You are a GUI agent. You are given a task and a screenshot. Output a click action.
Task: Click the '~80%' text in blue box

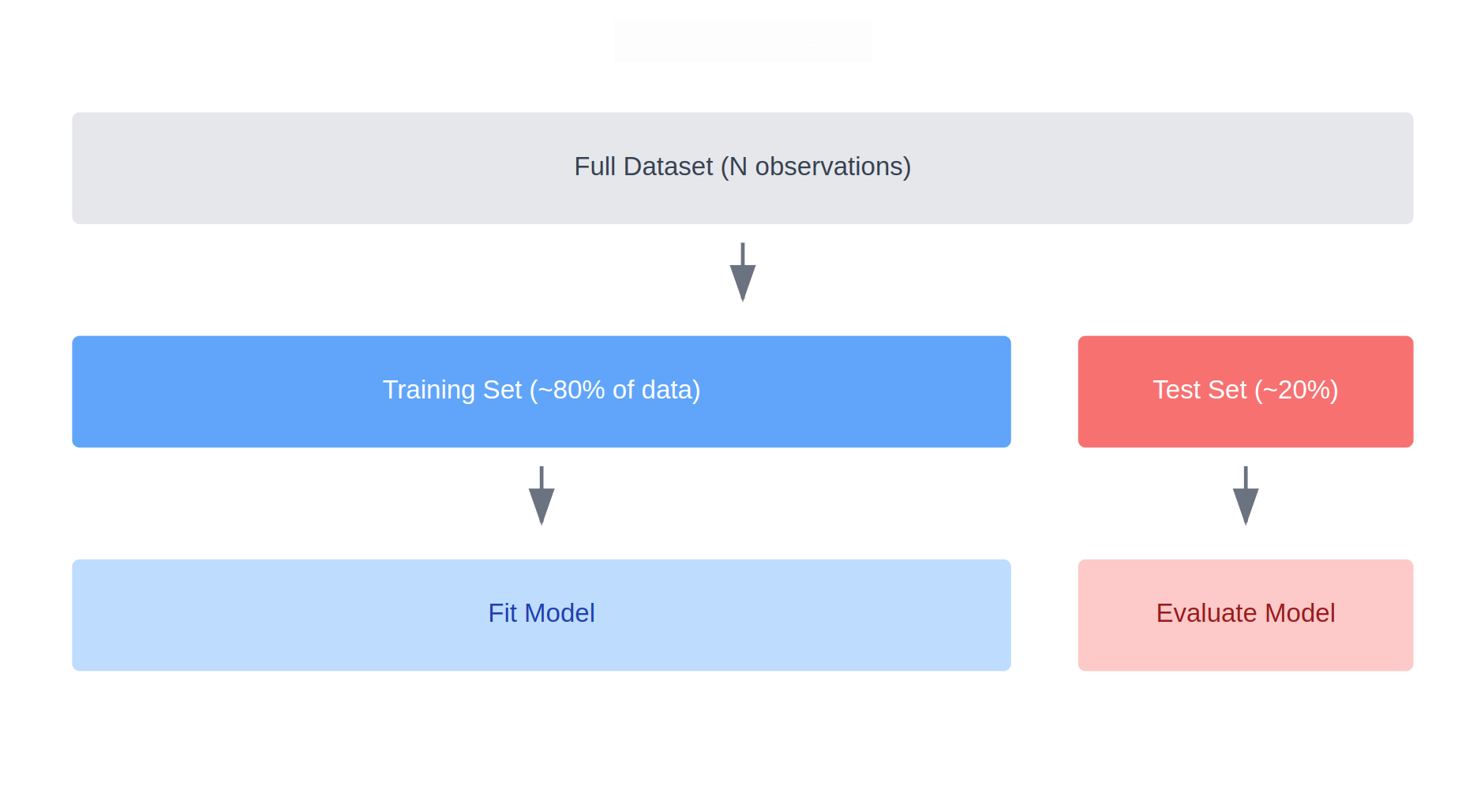572,390
